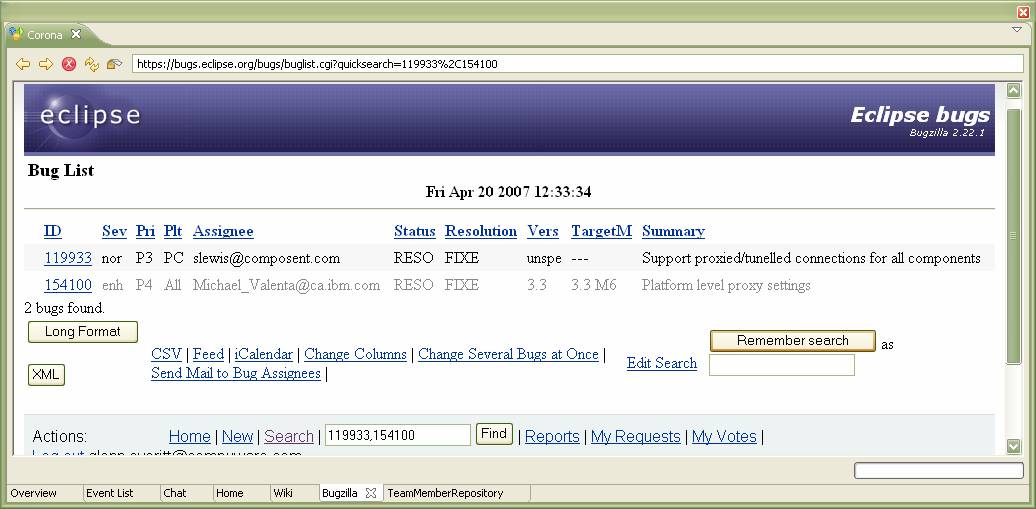Sort by the TargetM column header
Viewport: 1036px width, 509px height.
point(601,231)
